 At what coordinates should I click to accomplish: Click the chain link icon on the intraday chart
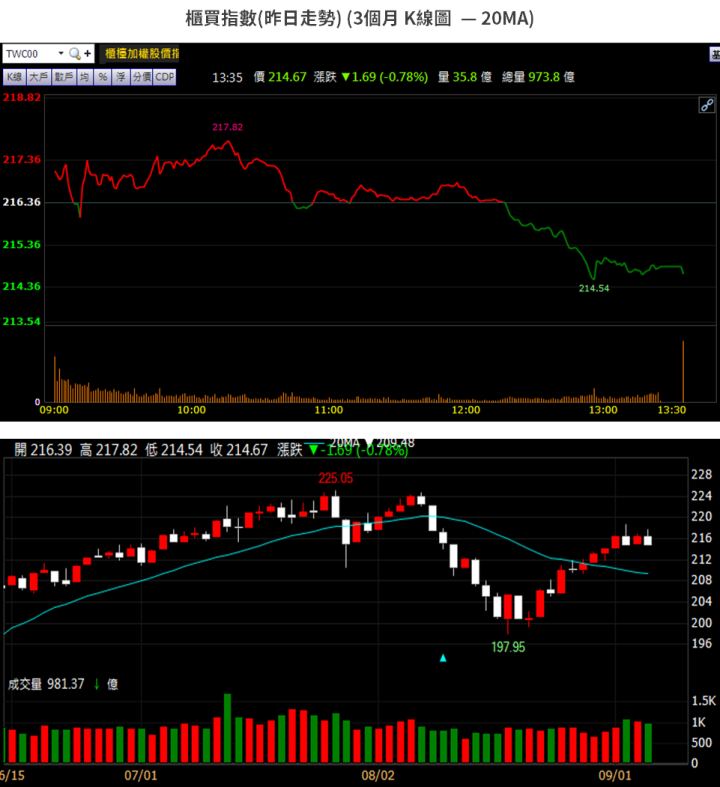[x=707, y=105]
